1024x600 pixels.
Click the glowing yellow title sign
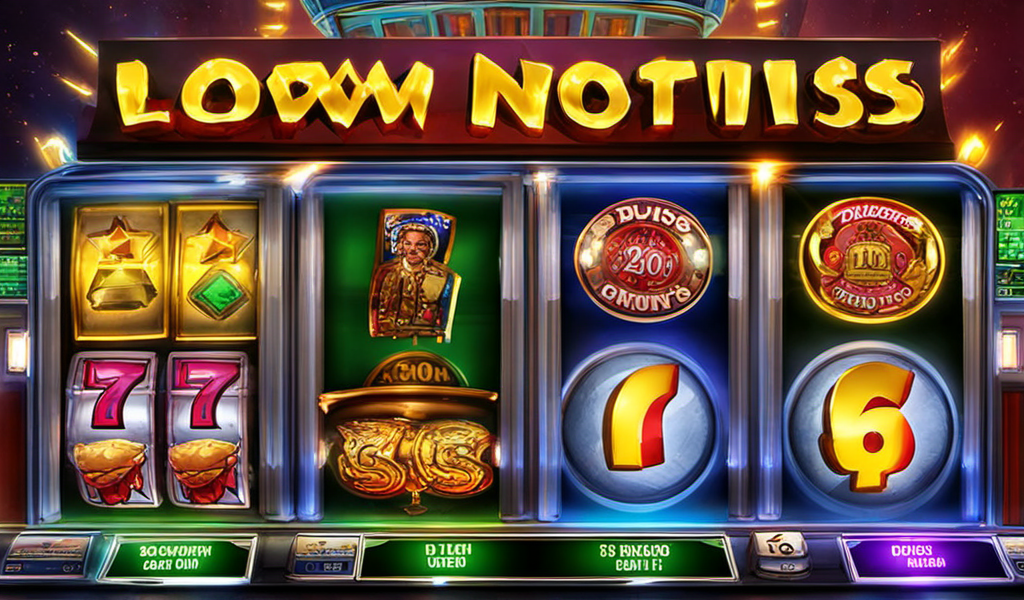(x=519, y=95)
